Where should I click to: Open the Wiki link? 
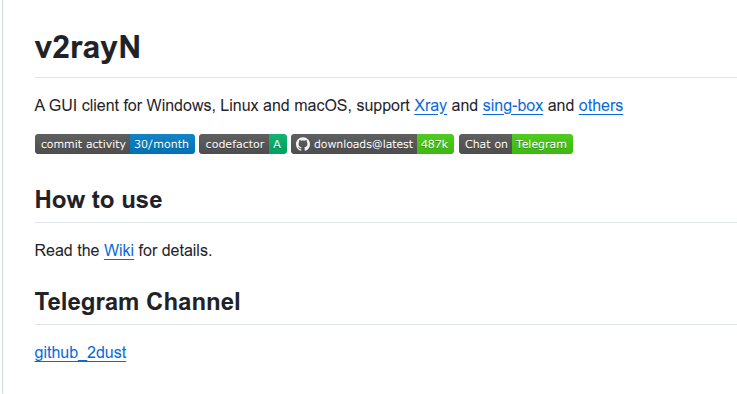click(119, 251)
